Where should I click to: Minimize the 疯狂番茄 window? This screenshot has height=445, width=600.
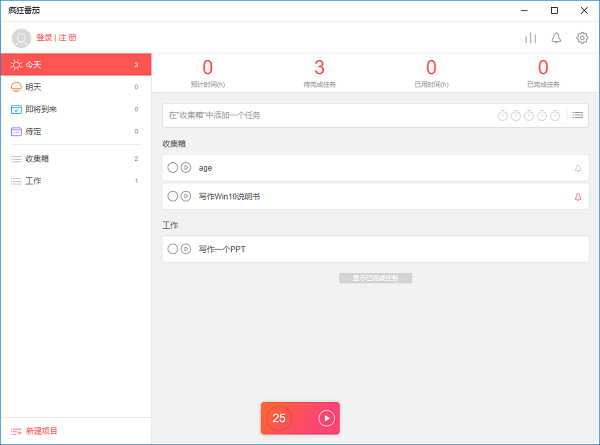click(x=524, y=10)
